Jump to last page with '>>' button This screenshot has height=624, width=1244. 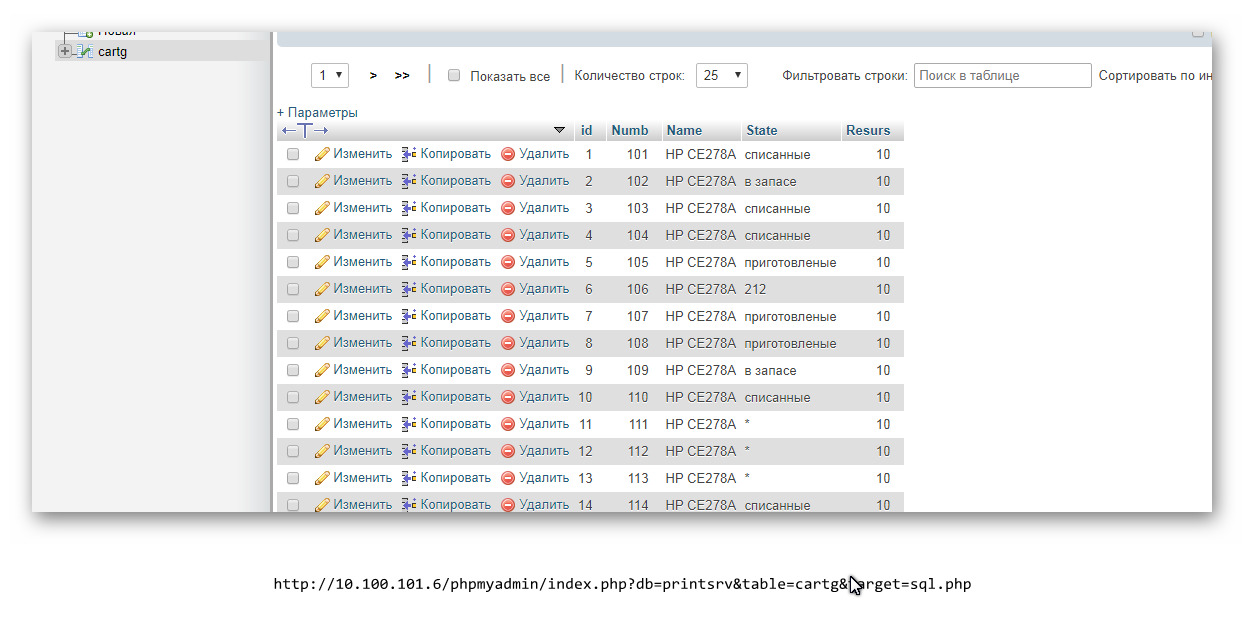coord(402,75)
